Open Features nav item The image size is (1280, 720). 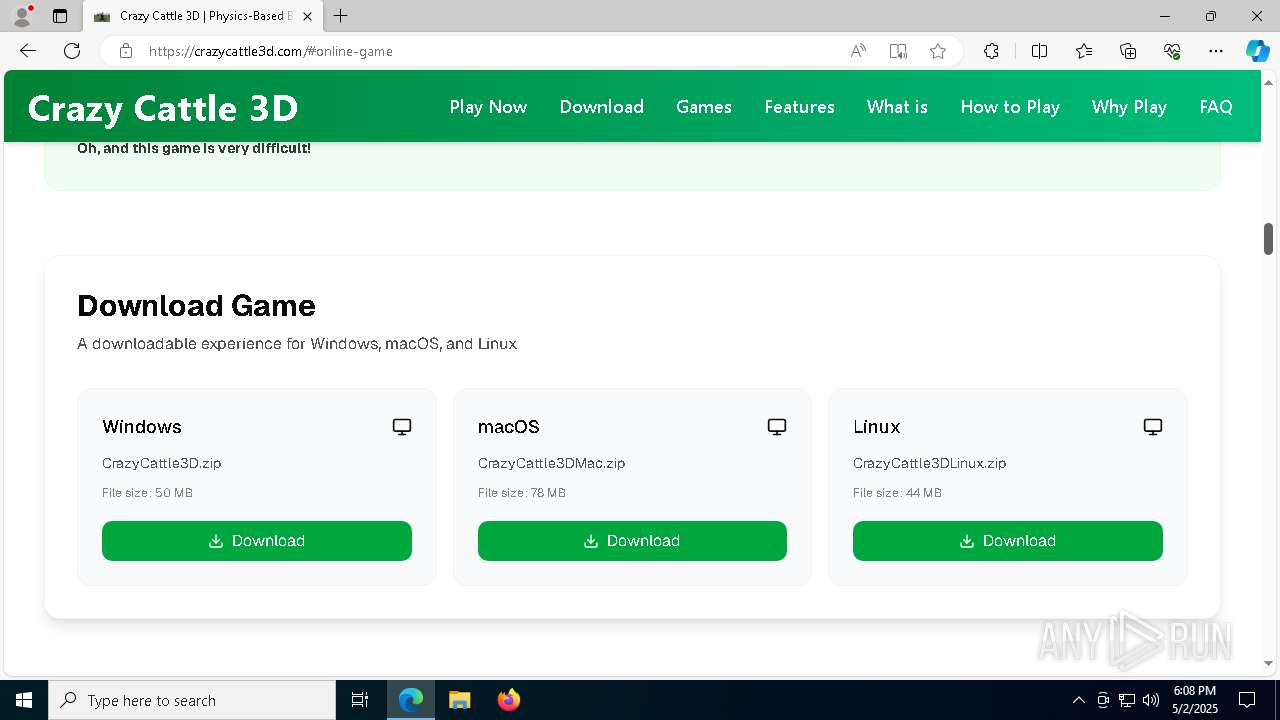click(x=799, y=107)
